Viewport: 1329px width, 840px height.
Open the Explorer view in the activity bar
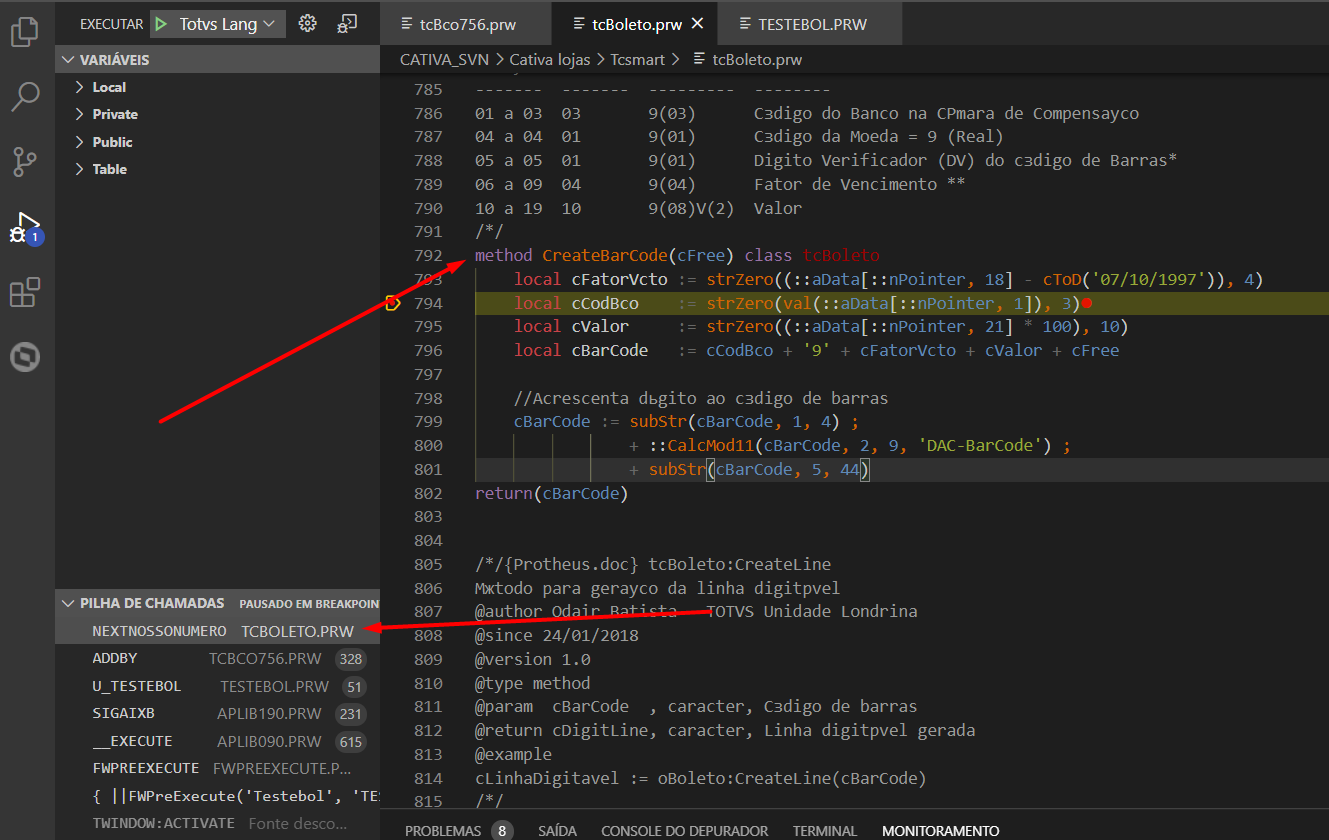click(25, 33)
